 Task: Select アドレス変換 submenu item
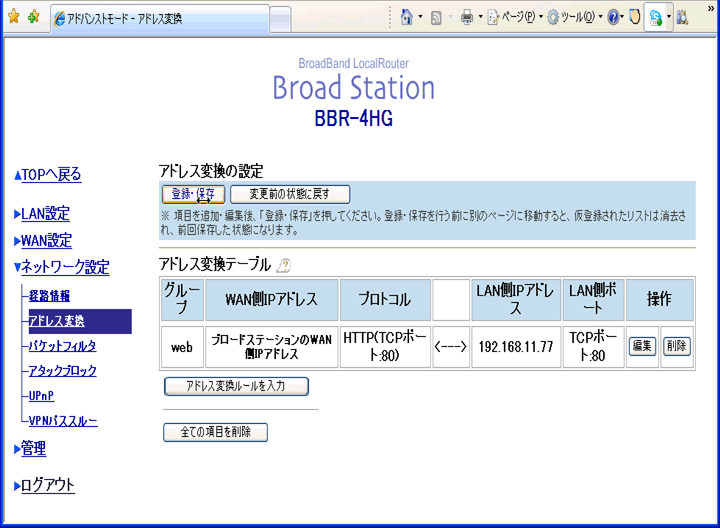click(x=56, y=321)
